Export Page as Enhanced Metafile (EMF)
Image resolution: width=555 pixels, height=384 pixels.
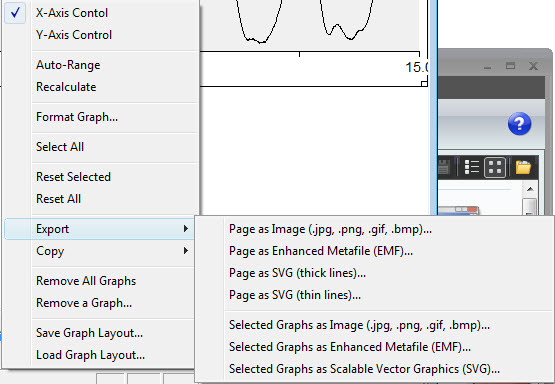374,251
